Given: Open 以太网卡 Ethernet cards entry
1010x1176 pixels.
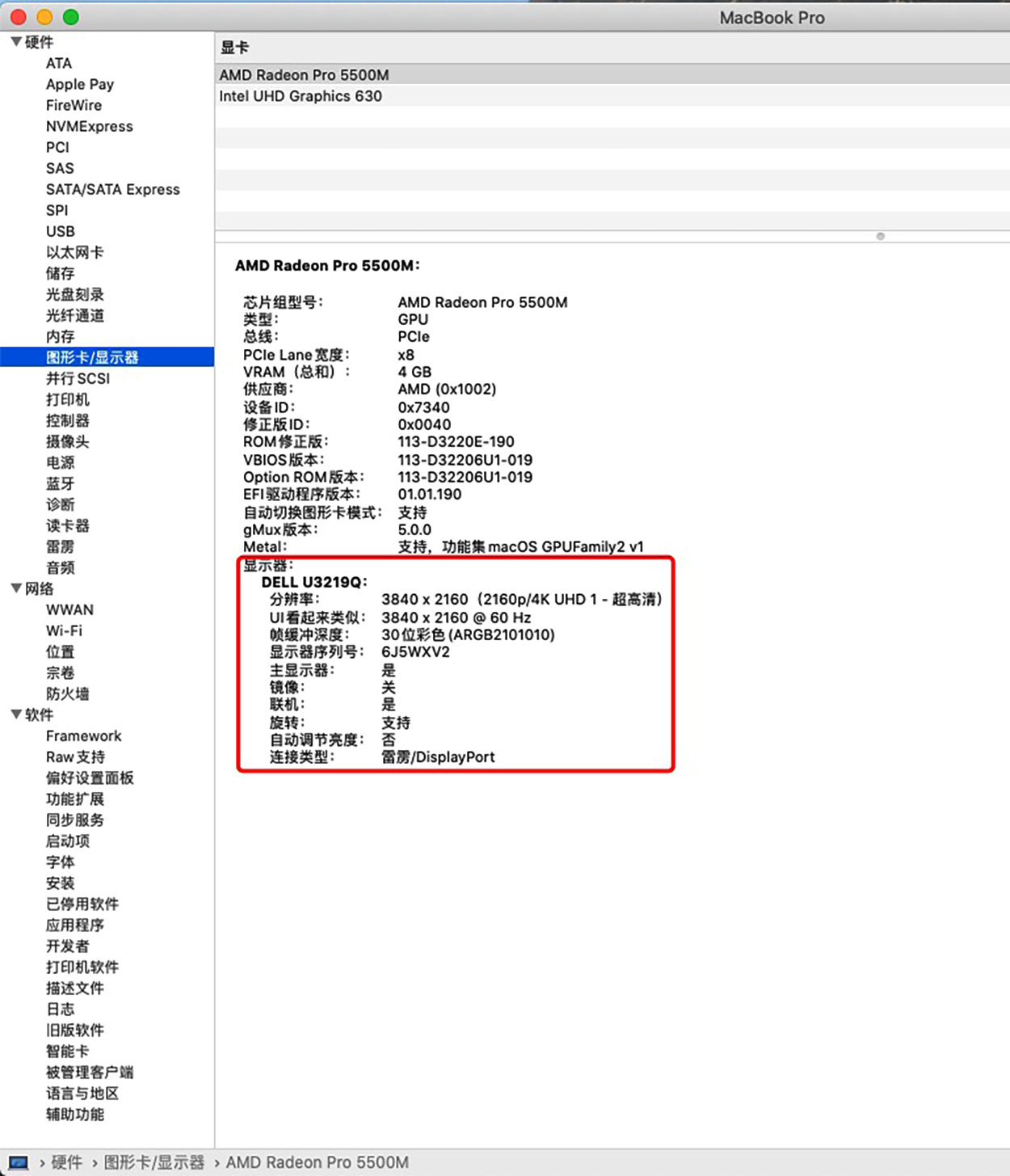Looking at the screenshot, I should point(75,252).
